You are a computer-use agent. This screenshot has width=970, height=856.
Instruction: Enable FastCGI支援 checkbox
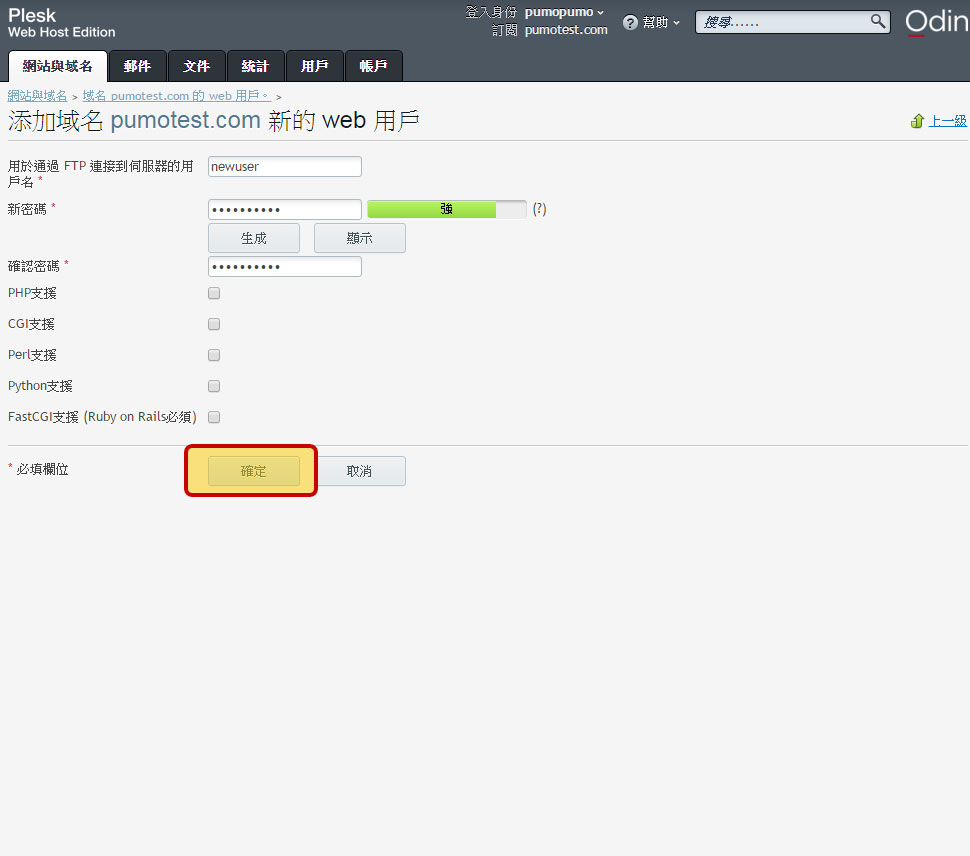coord(214,417)
